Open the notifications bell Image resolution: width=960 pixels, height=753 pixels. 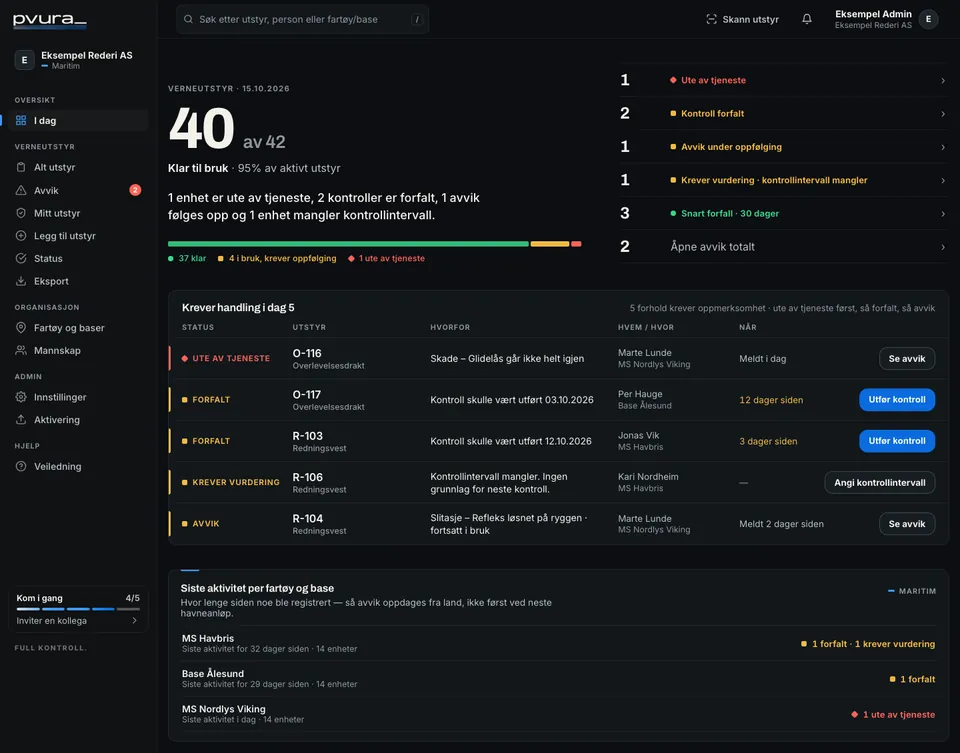[807, 19]
